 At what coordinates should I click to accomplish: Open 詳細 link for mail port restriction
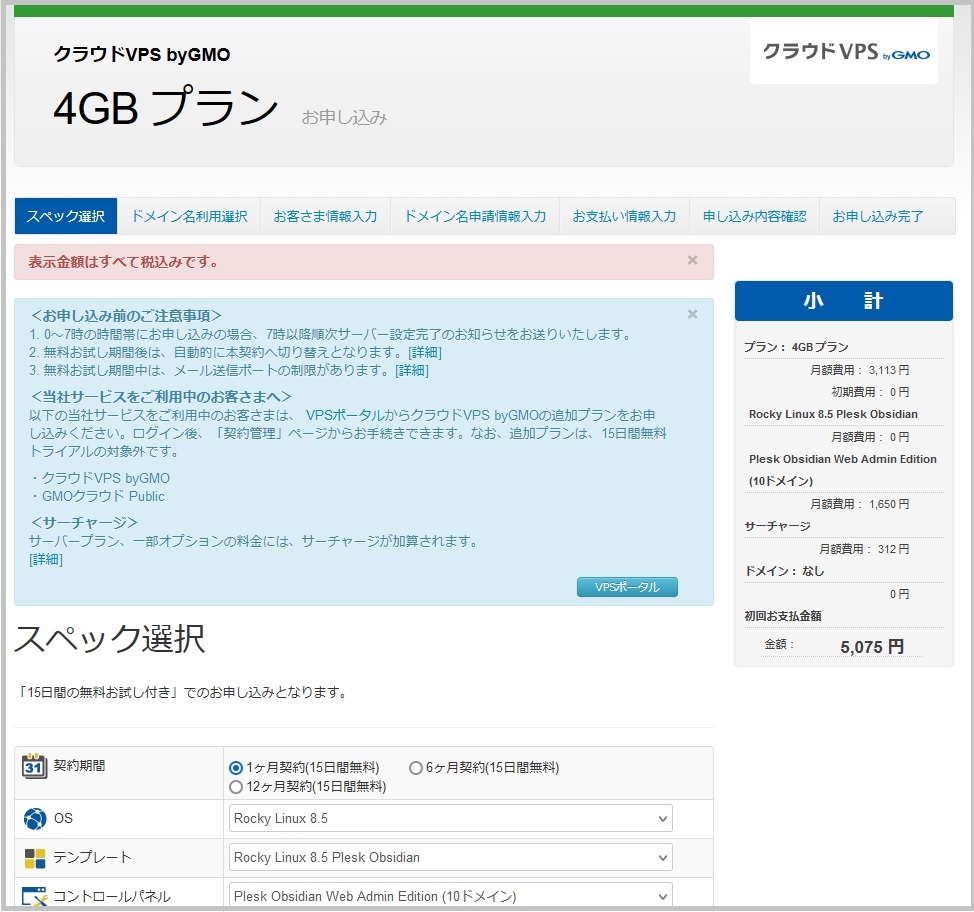click(412, 371)
